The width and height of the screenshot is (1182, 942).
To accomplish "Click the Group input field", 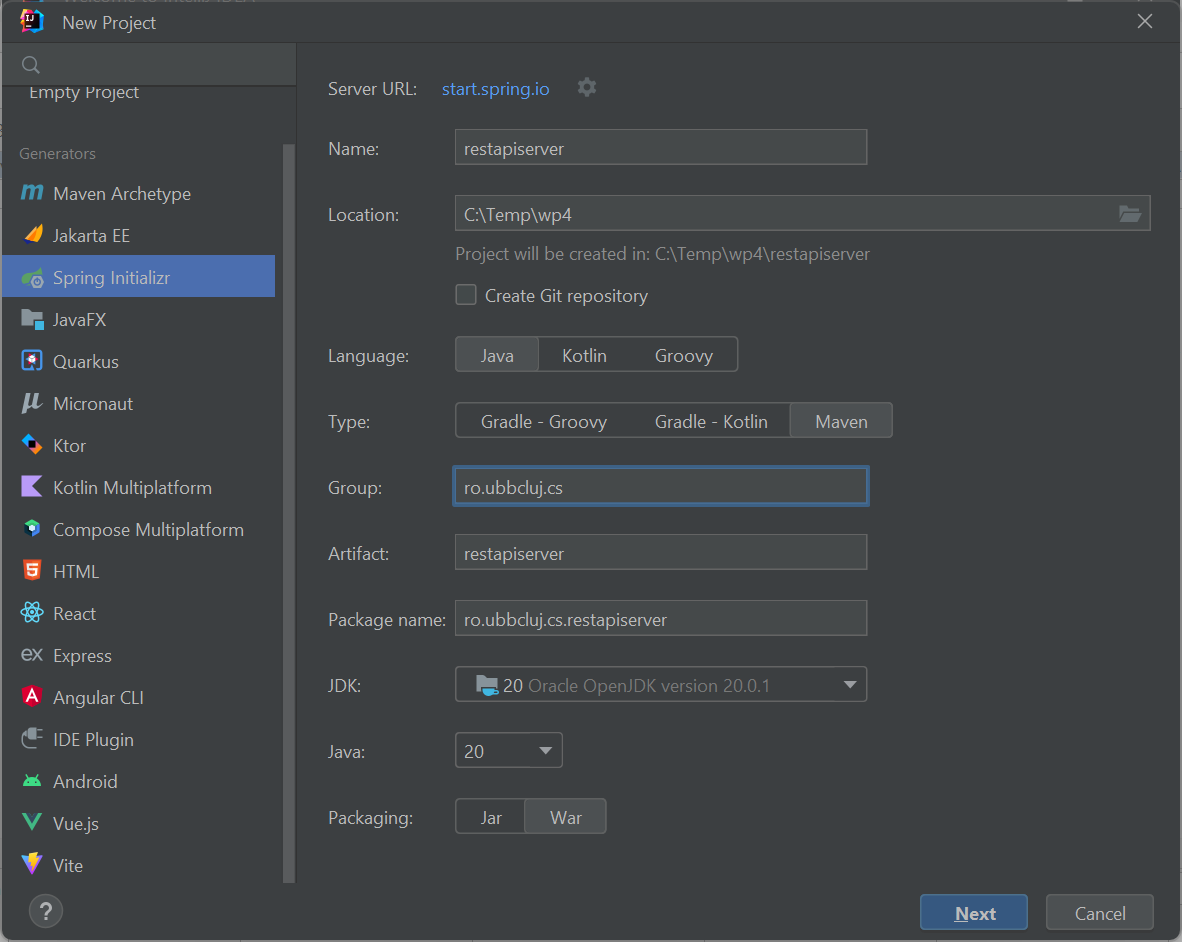I will [661, 487].
